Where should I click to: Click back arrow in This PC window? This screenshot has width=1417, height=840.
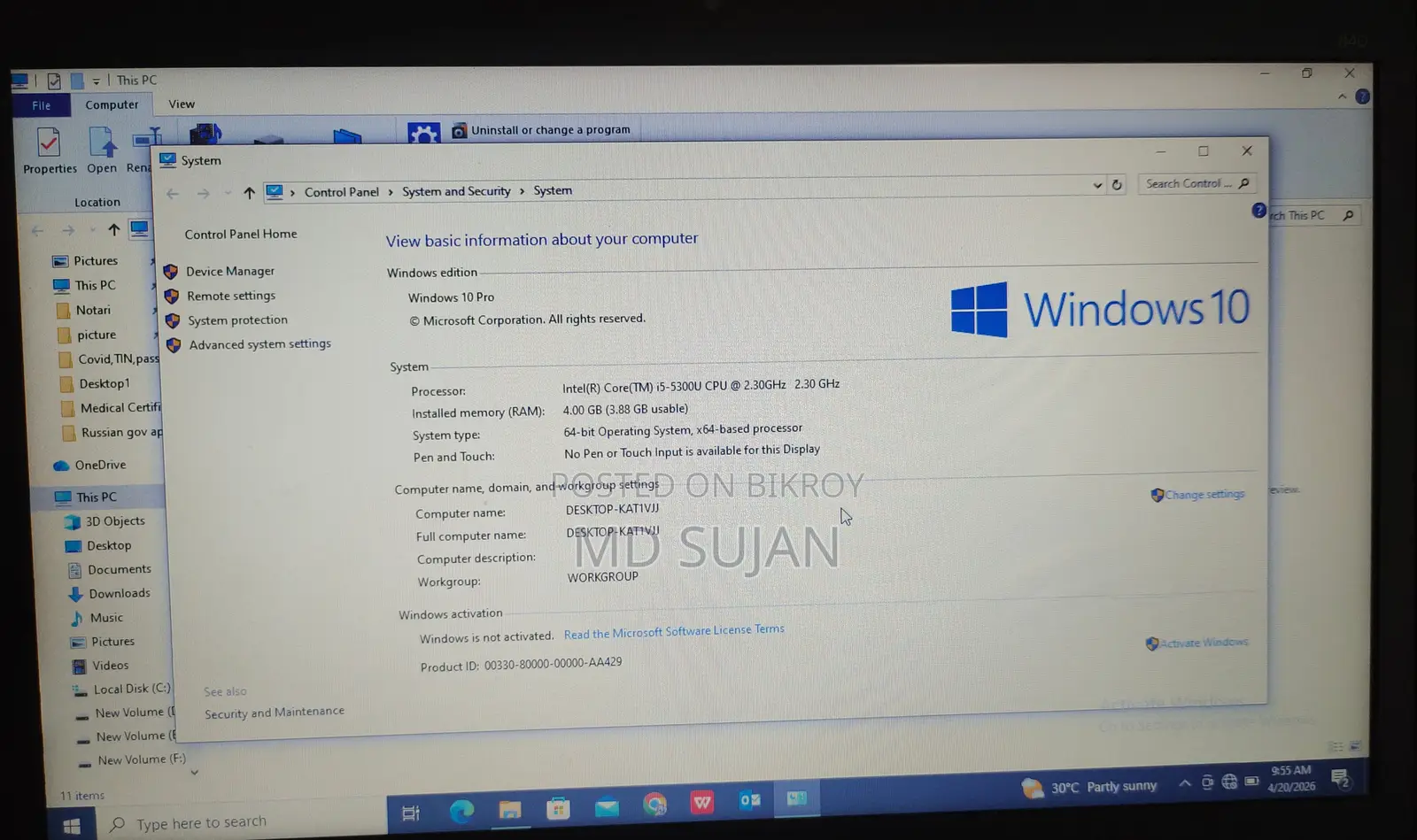[x=37, y=231]
